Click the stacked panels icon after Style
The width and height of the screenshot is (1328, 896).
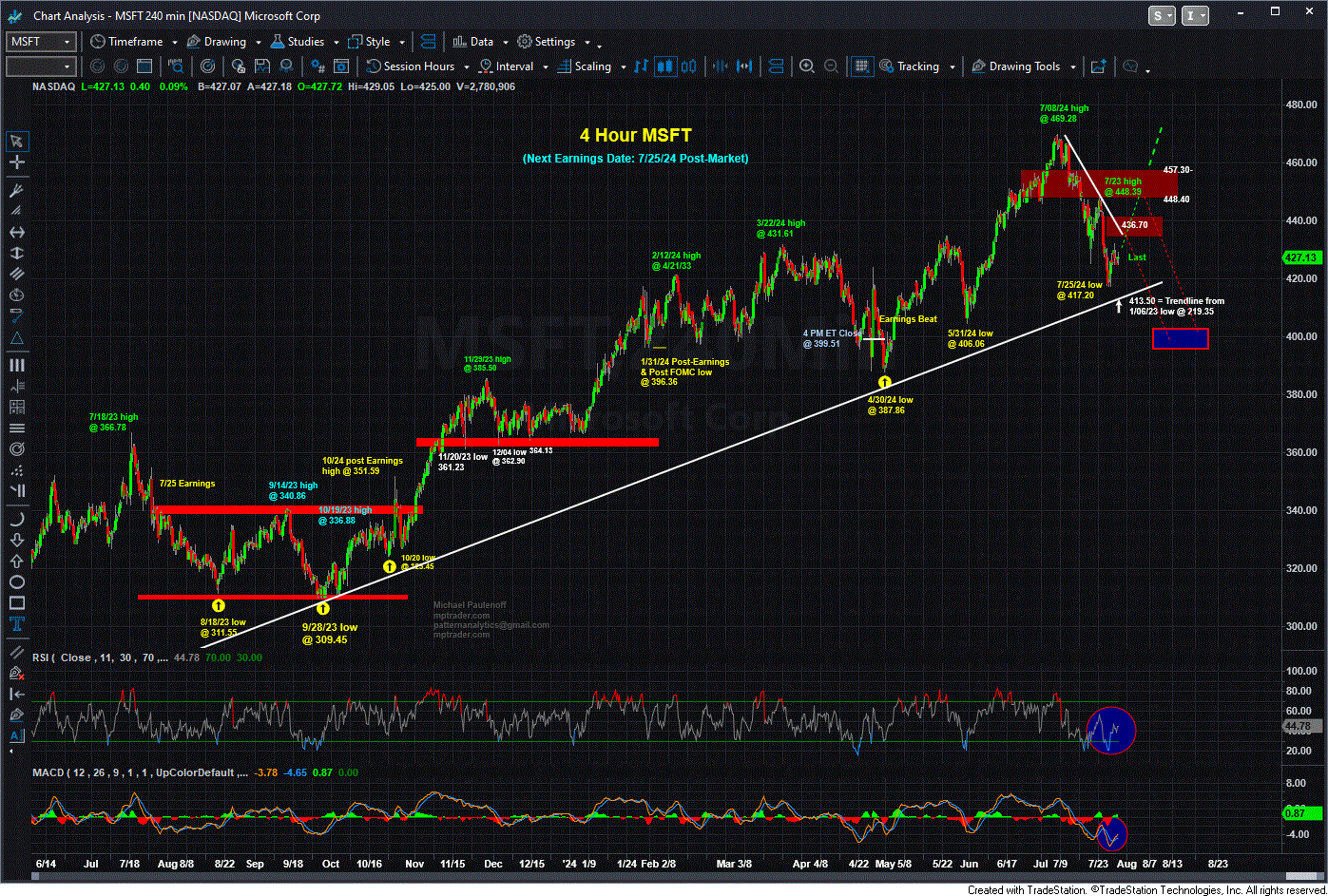[x=427, y=42]
